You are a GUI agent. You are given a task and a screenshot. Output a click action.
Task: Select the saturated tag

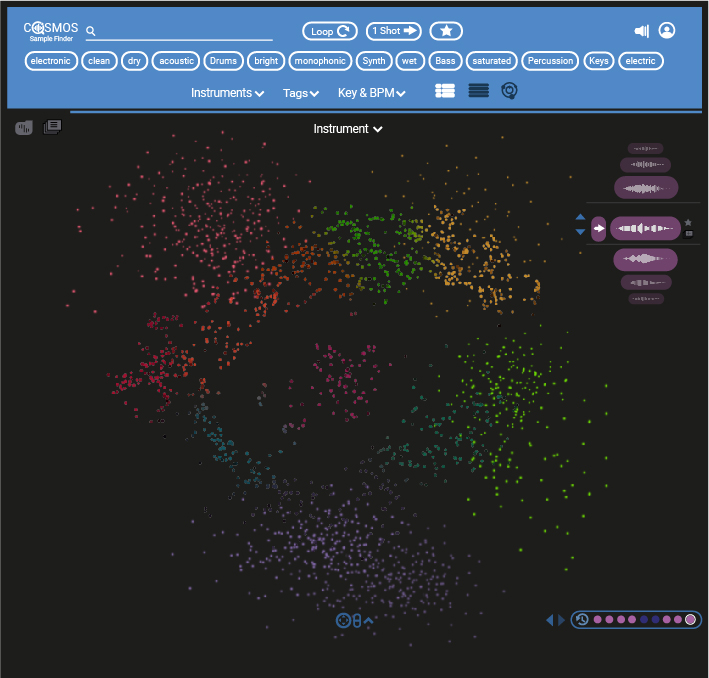click(x=492, y=61)
